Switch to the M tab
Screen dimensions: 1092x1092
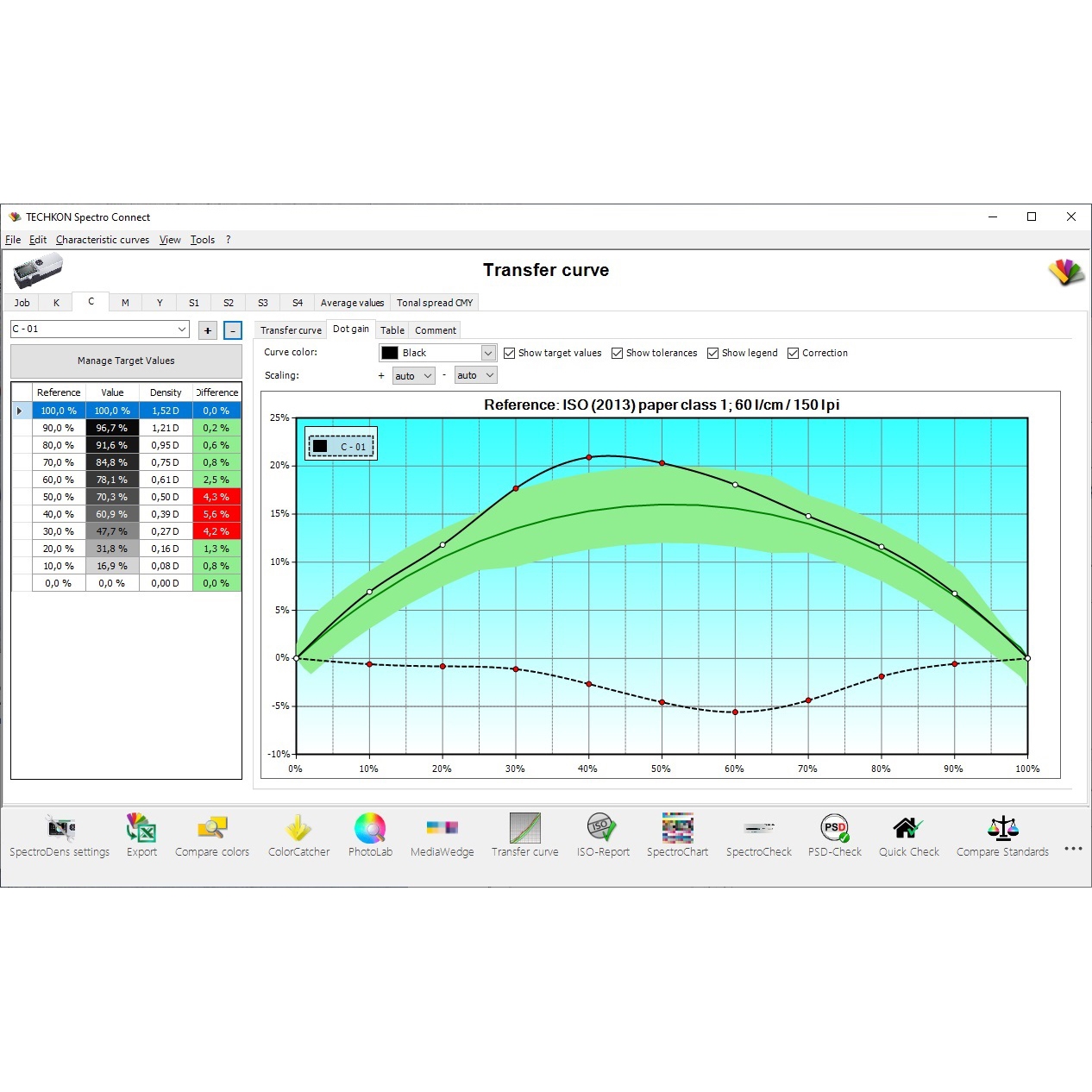click(126, 303)
